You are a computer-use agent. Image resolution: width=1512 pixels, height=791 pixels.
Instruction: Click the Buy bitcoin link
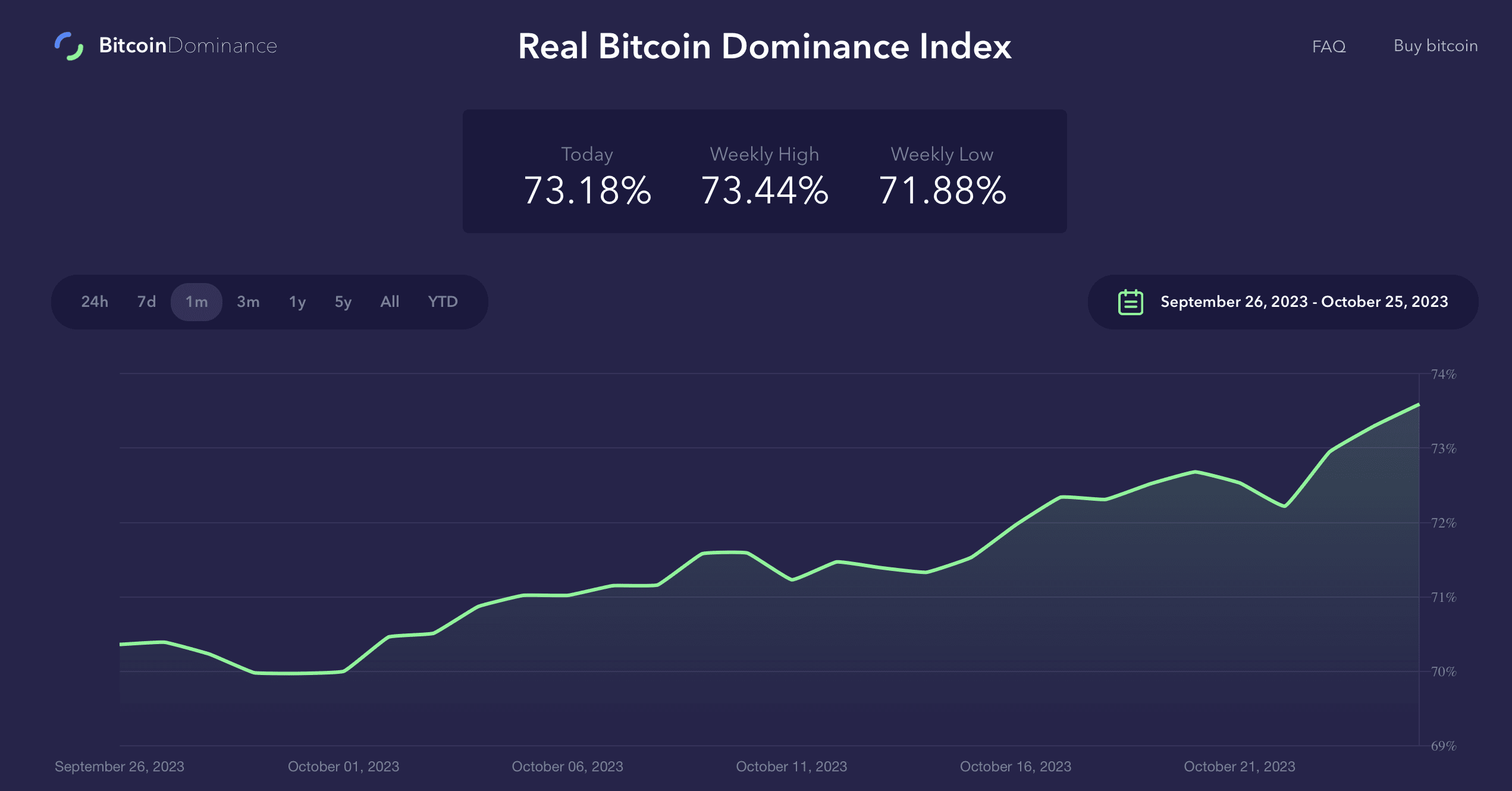click(x=1435, y=46)
